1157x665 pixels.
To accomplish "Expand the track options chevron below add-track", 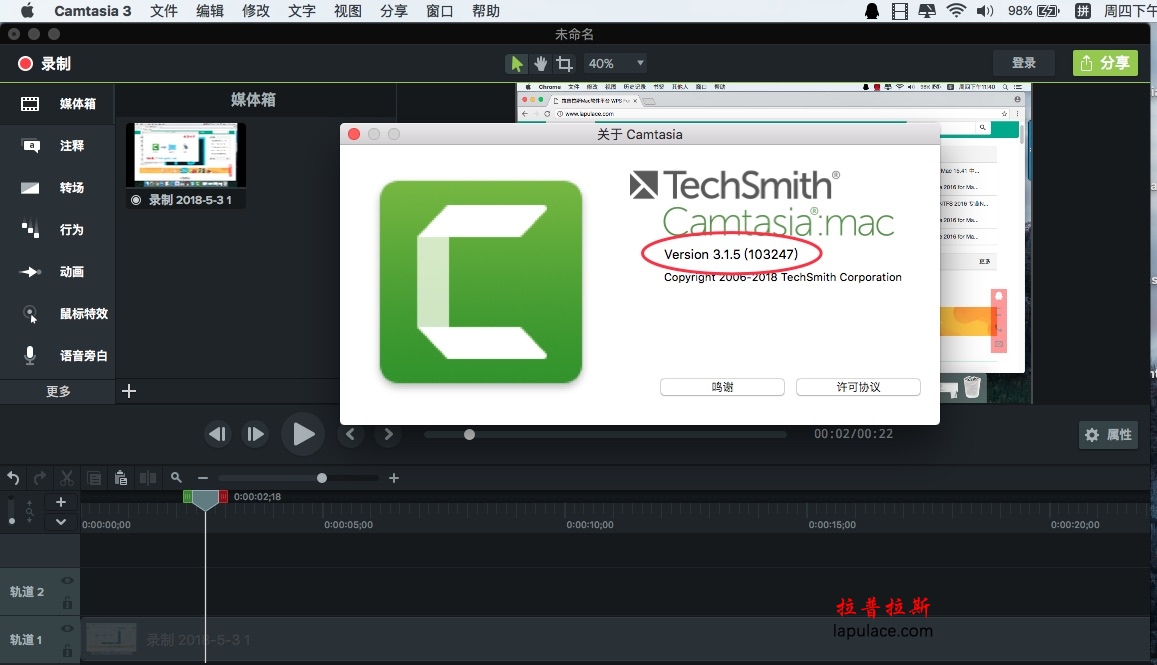I will pyautogui.click(x=61, y=522).
